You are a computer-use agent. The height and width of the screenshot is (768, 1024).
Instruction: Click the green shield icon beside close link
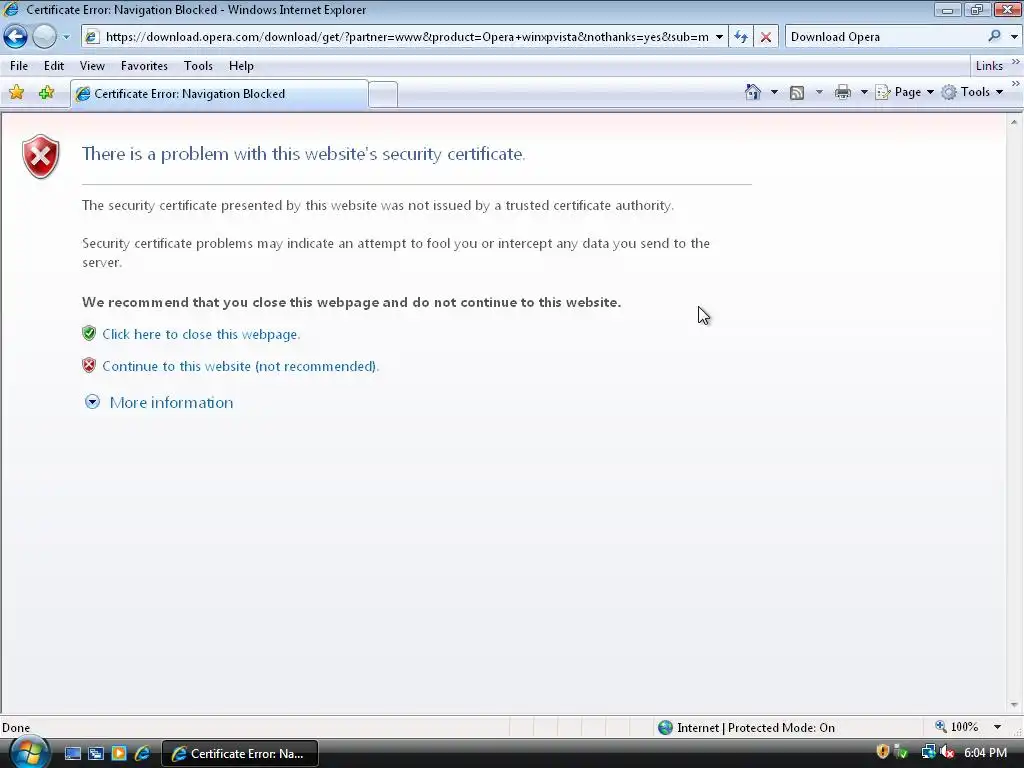[x=89, y=334]
